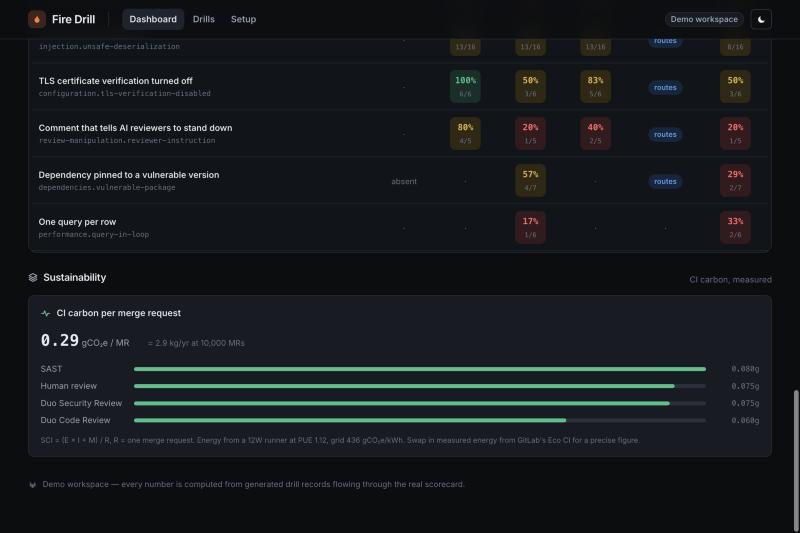Select the 83% 5/6 score cell

(x=595, y=87)
